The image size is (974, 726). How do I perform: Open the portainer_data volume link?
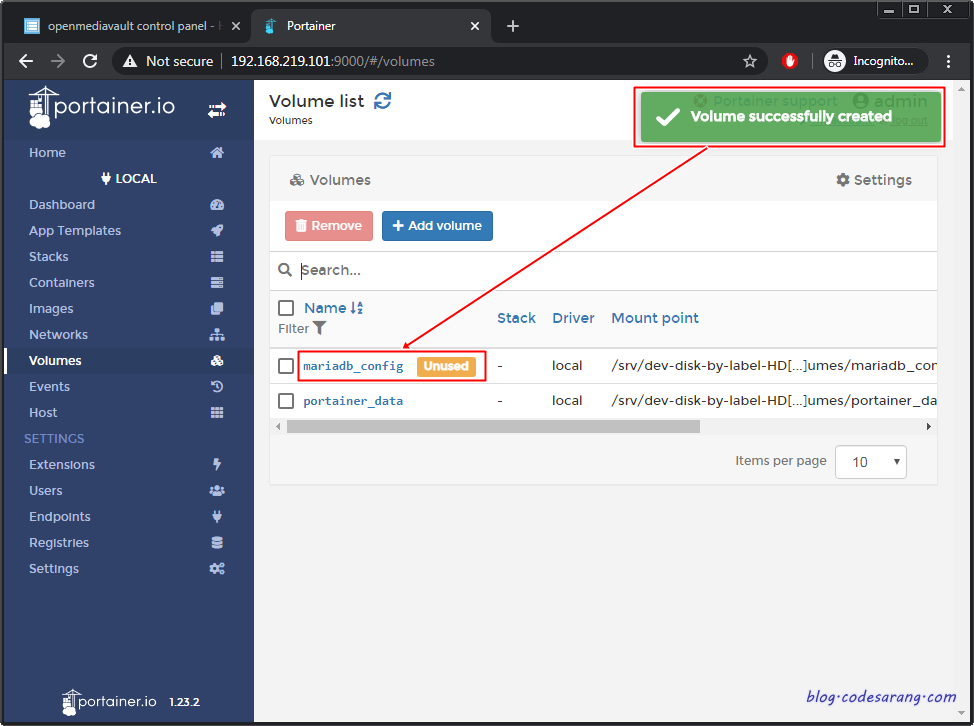353,401
